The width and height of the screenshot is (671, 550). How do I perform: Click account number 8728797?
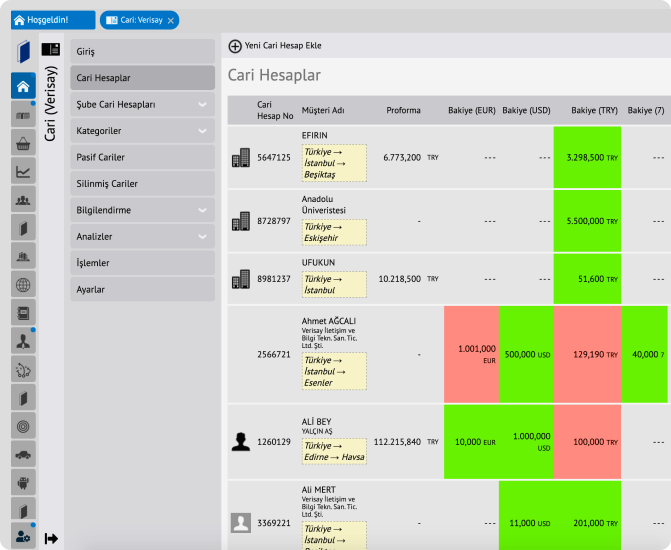[273, 221]
